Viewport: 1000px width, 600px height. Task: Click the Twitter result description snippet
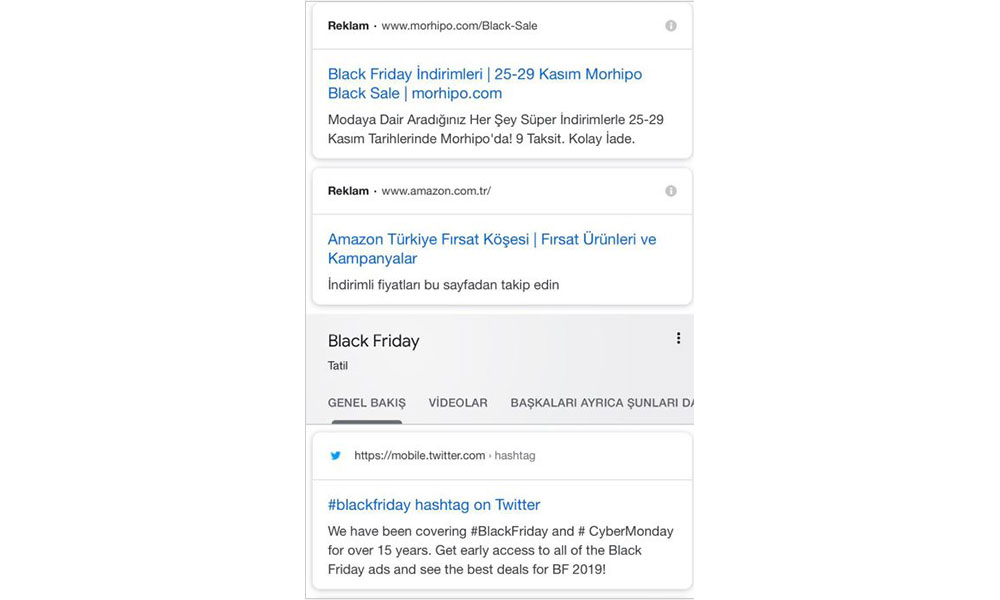500,550
